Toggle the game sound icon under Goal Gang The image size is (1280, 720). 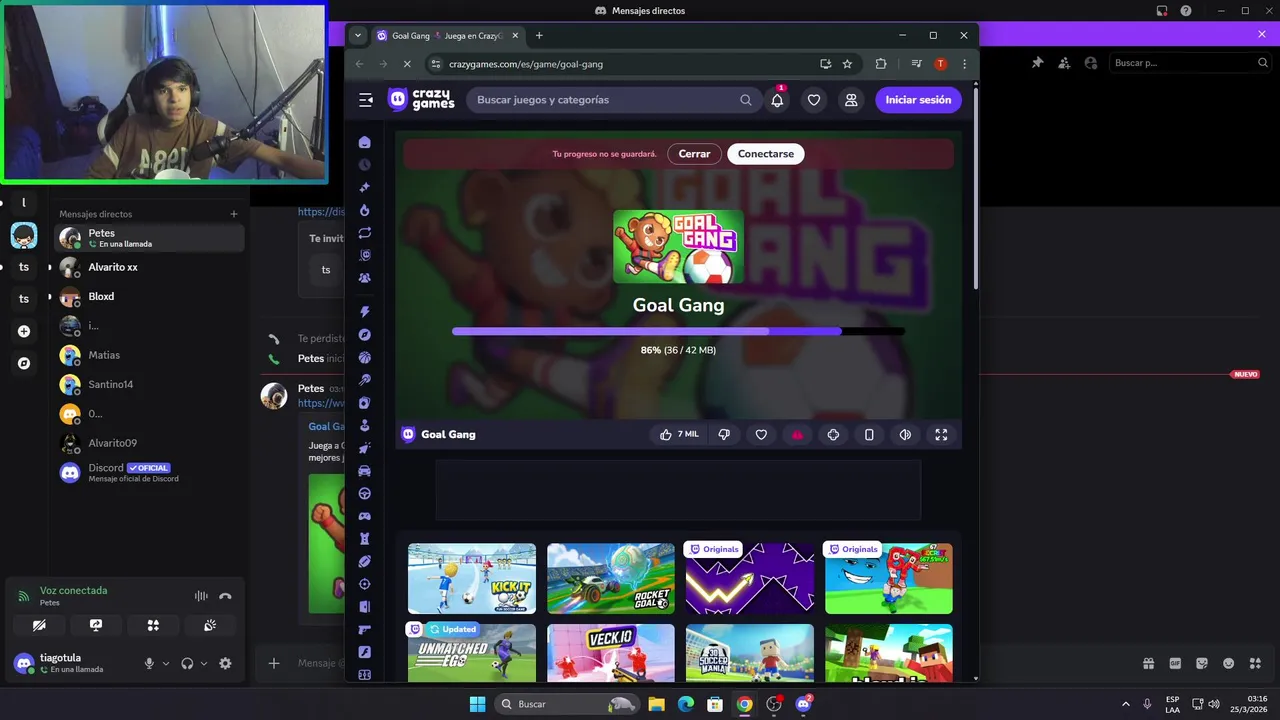click(905, 434)
